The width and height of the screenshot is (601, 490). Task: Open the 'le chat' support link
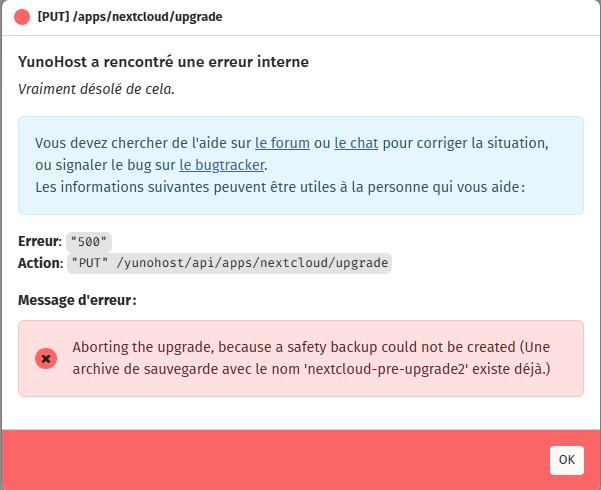355,143
